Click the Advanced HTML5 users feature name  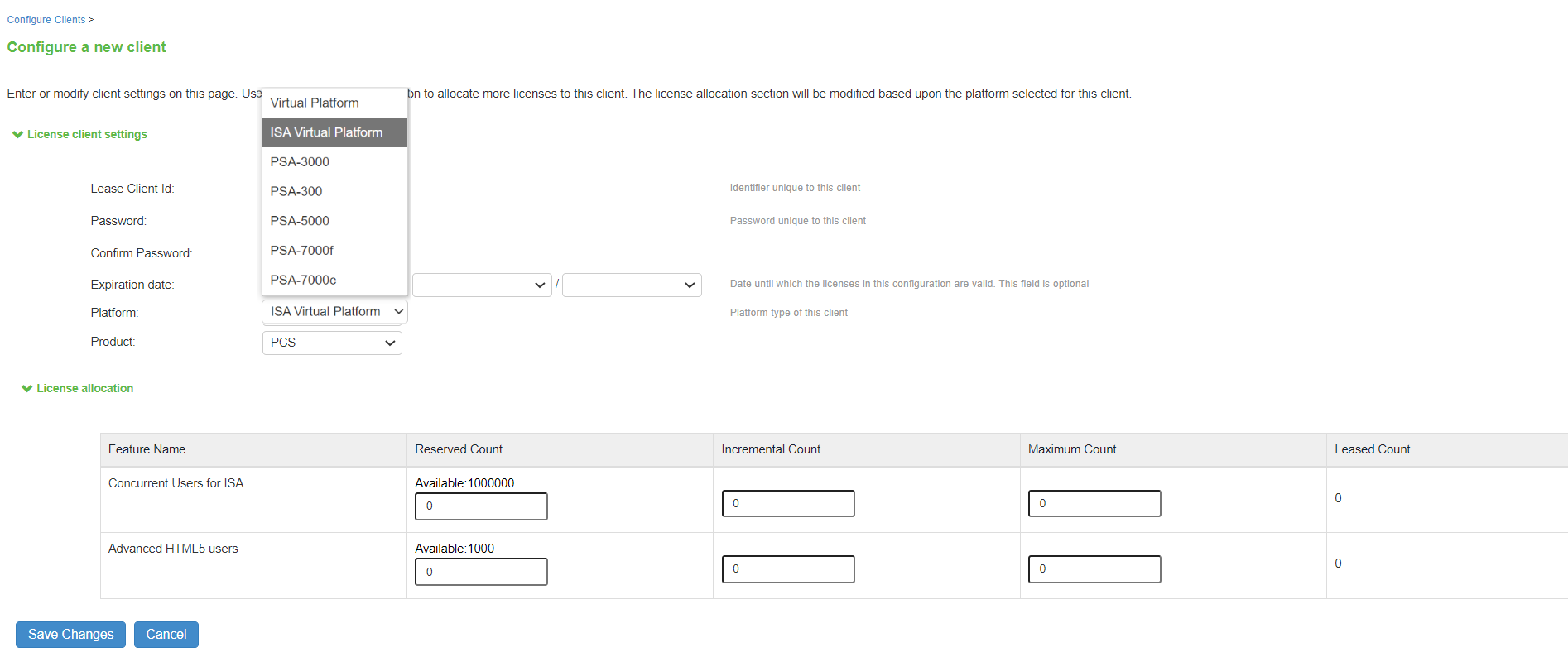tap(173, 549)
